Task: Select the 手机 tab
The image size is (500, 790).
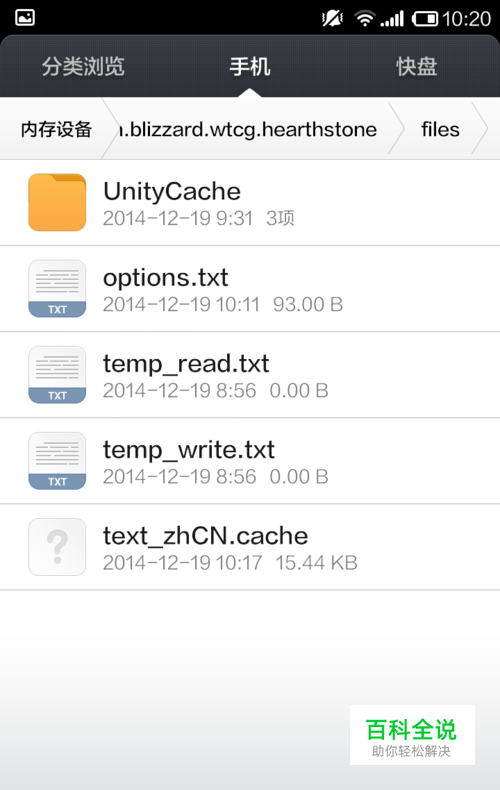Action: click(250, 67)
